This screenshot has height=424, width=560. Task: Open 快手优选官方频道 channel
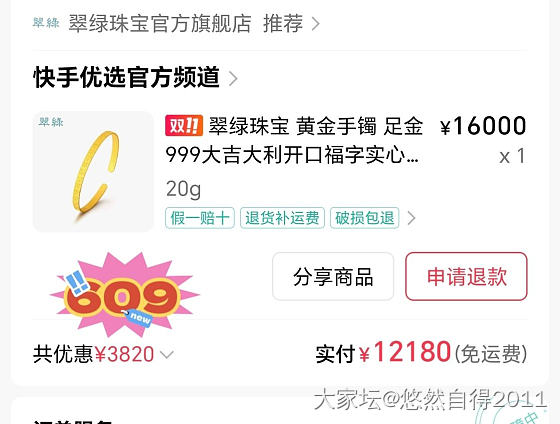(126, 77)
